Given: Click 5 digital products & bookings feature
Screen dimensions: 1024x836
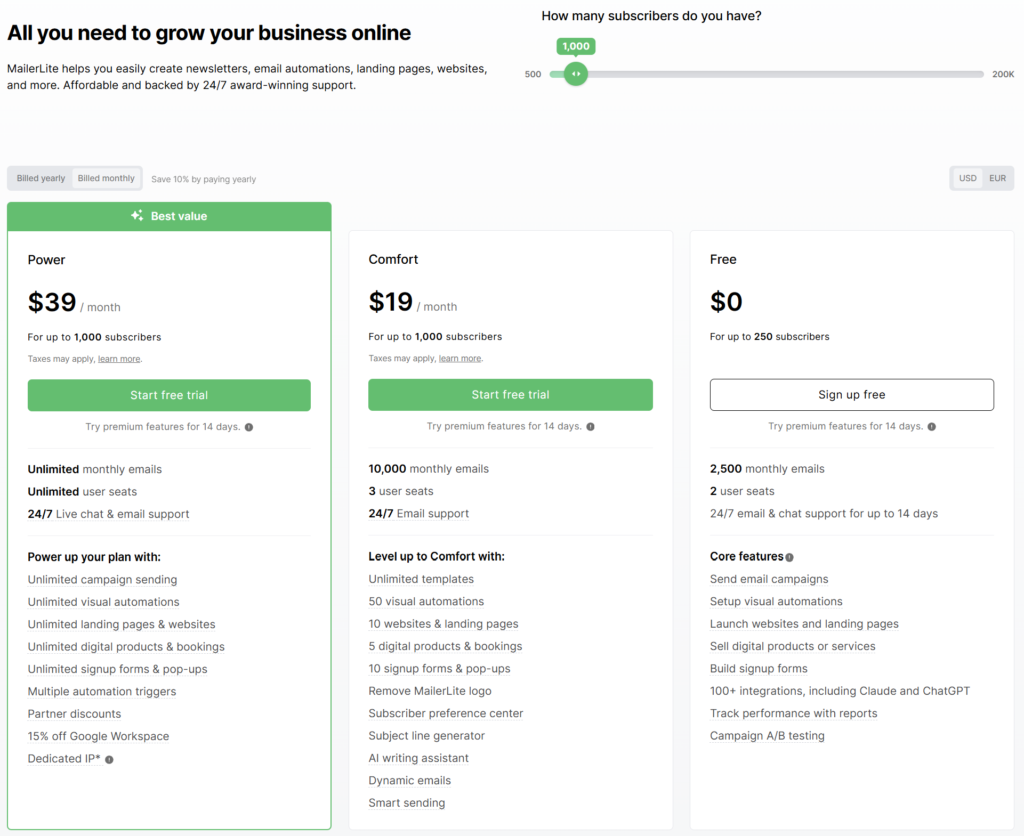Looking at the screenshot, I should coord(445,646).
